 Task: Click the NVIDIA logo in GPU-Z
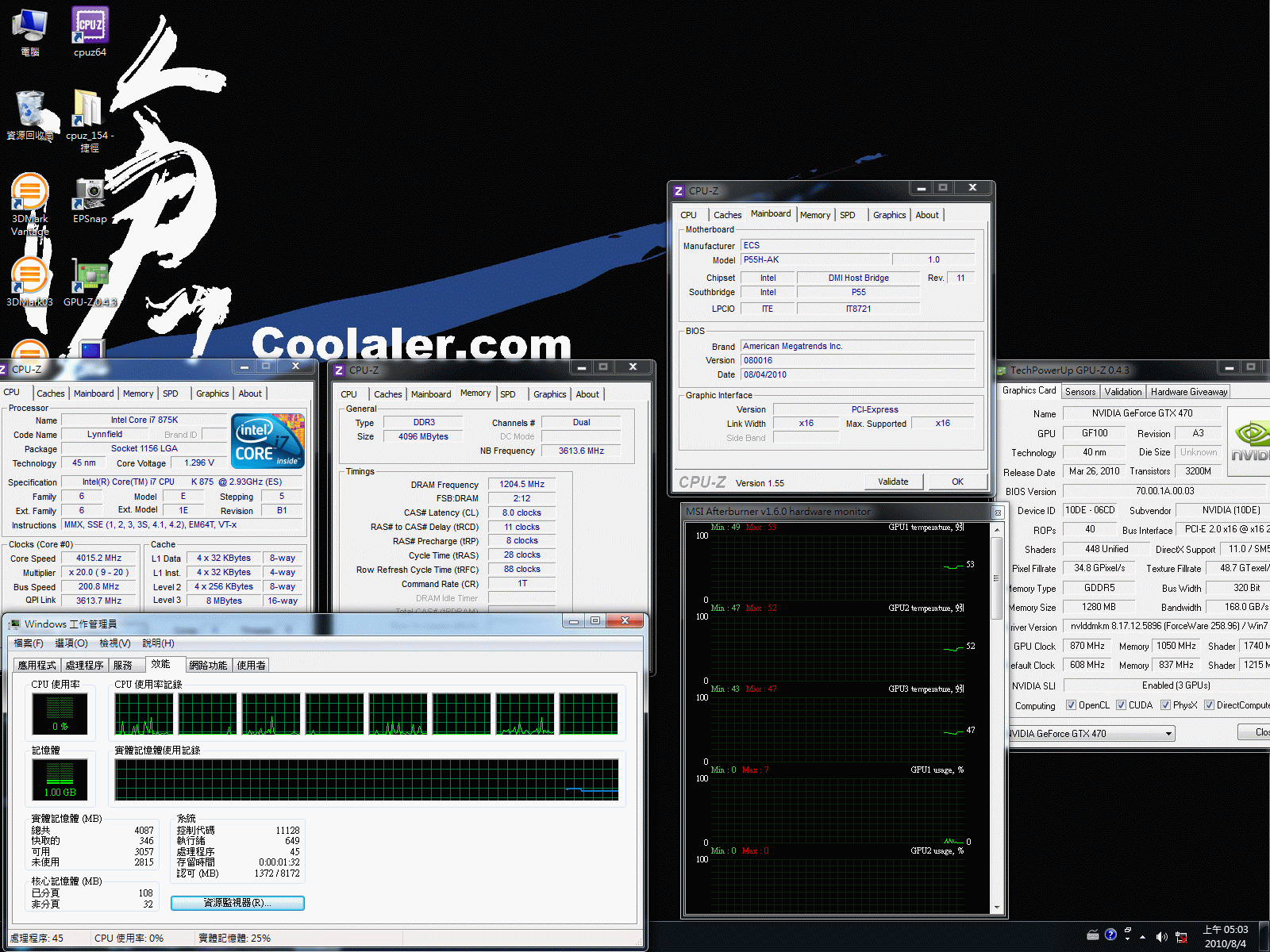(1249, 441)
